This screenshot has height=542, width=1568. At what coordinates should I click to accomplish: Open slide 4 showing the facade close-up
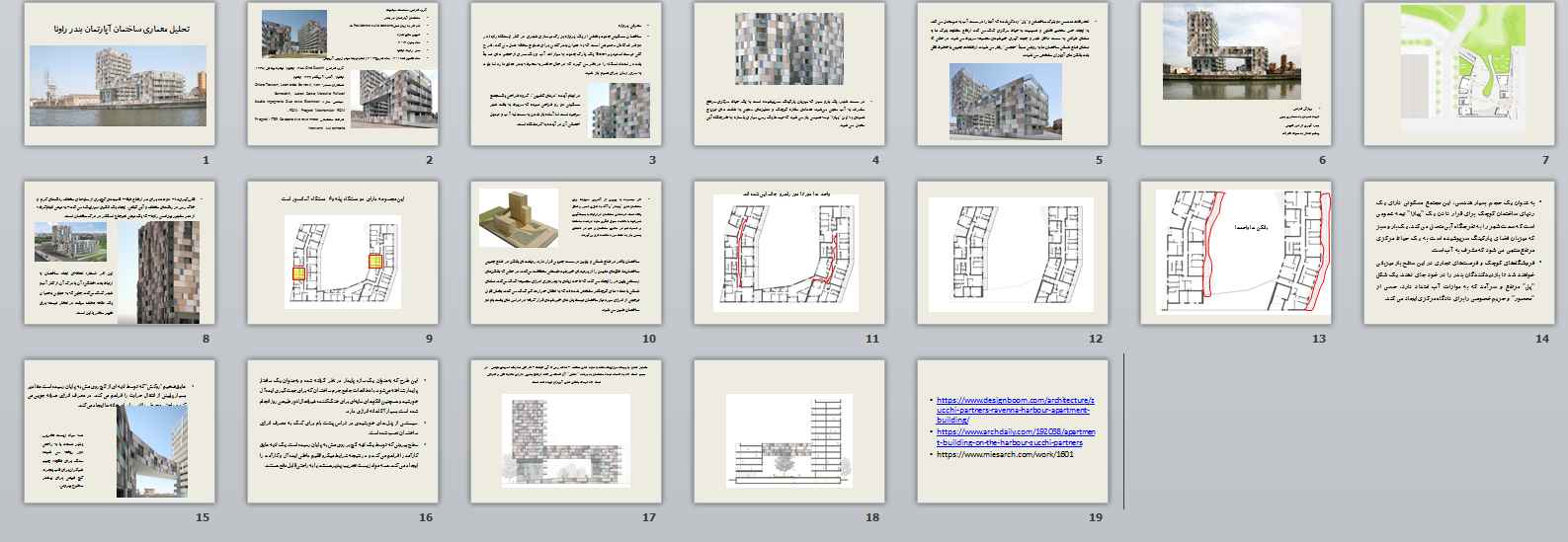click(788, 74)
